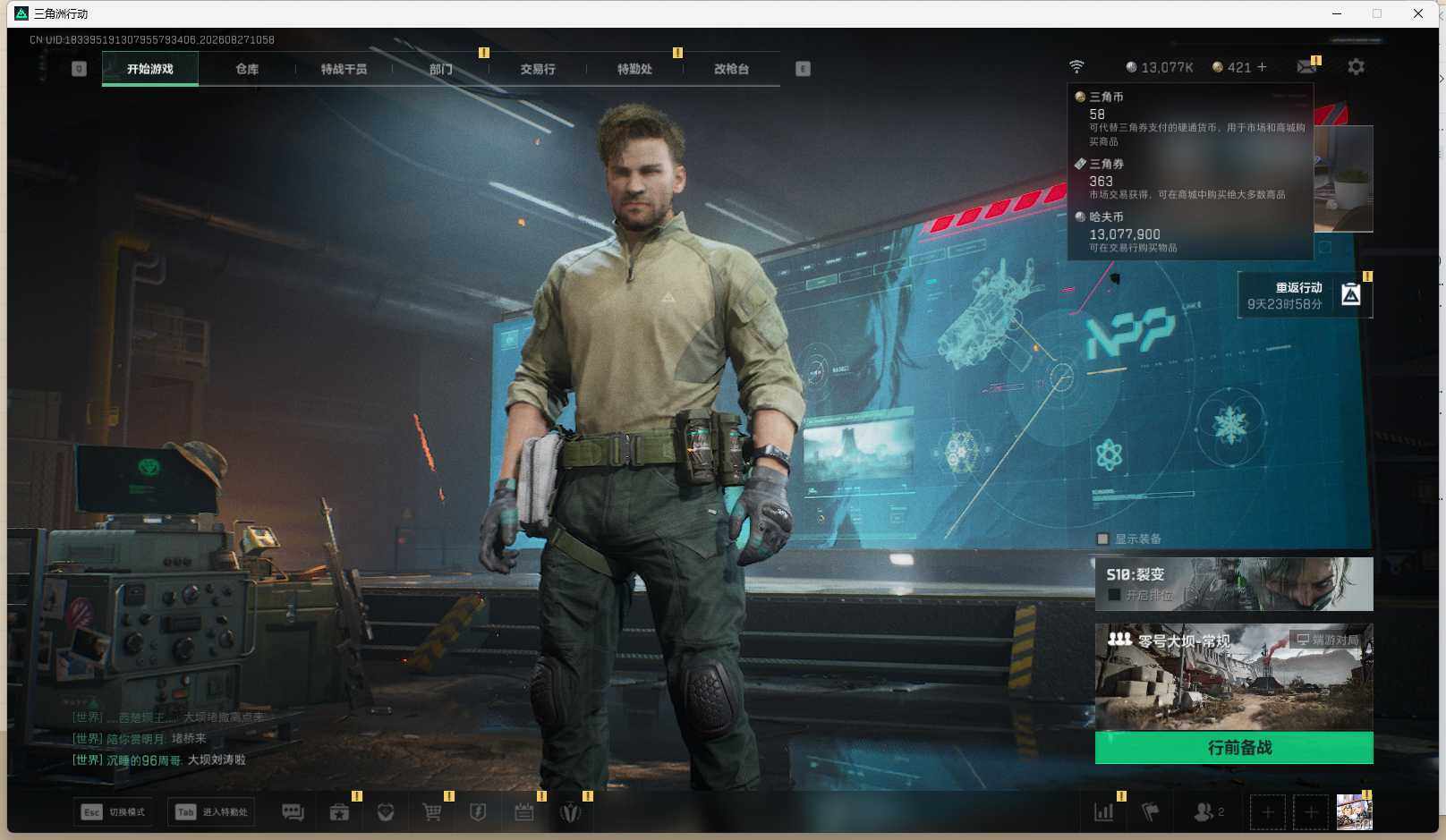
Task: Click the first empty squad slot plus
Action: (1267, 812)
